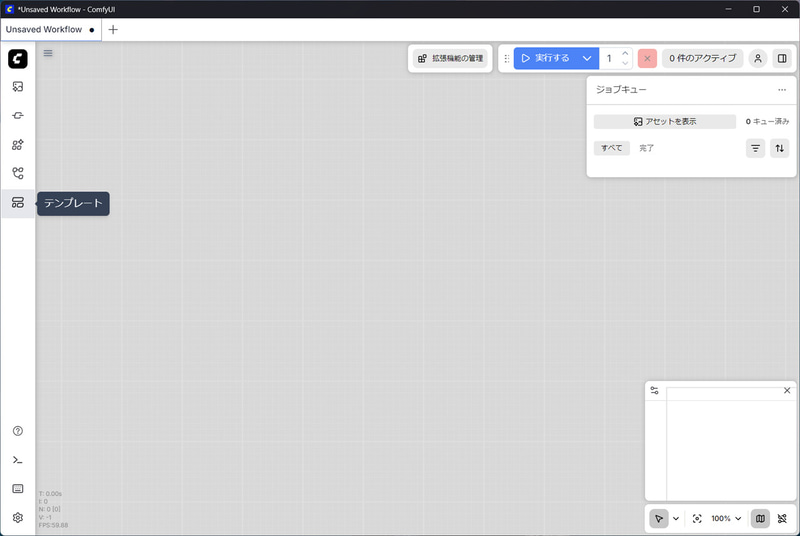Screen dimensions: 800x536
Task: Click the fit view icon
Action: tap(697, 519)
